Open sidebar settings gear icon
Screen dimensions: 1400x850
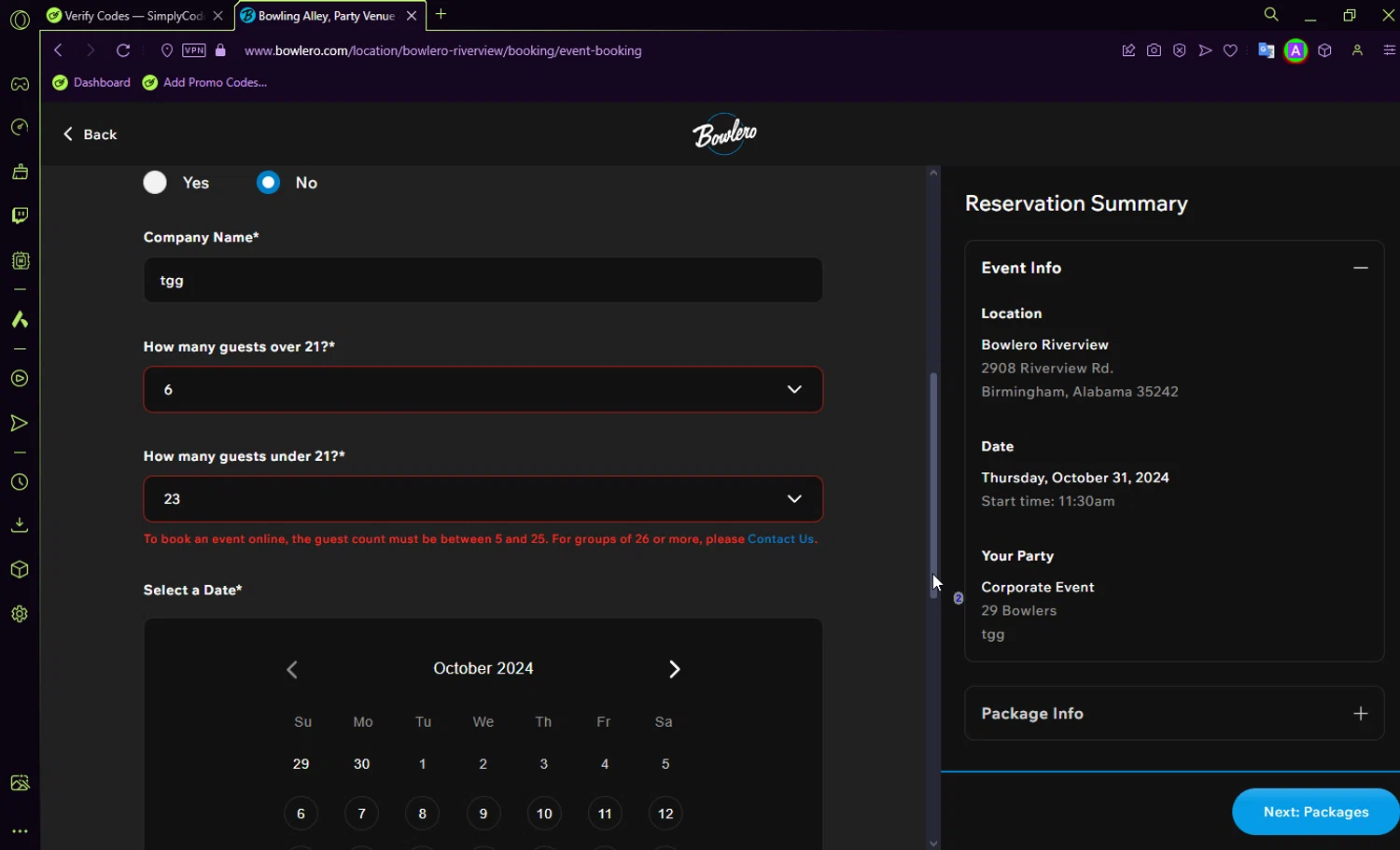[20, 614]
